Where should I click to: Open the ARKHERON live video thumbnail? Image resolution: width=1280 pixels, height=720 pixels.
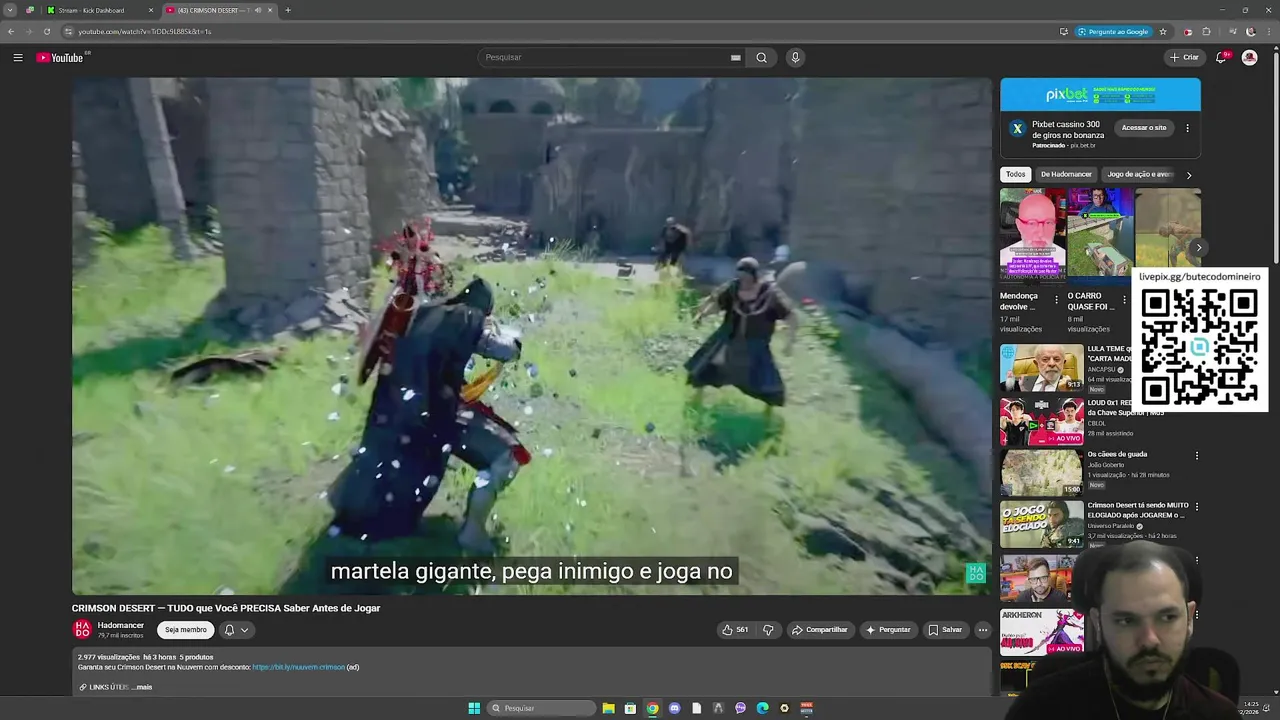tap(1042, 632)
